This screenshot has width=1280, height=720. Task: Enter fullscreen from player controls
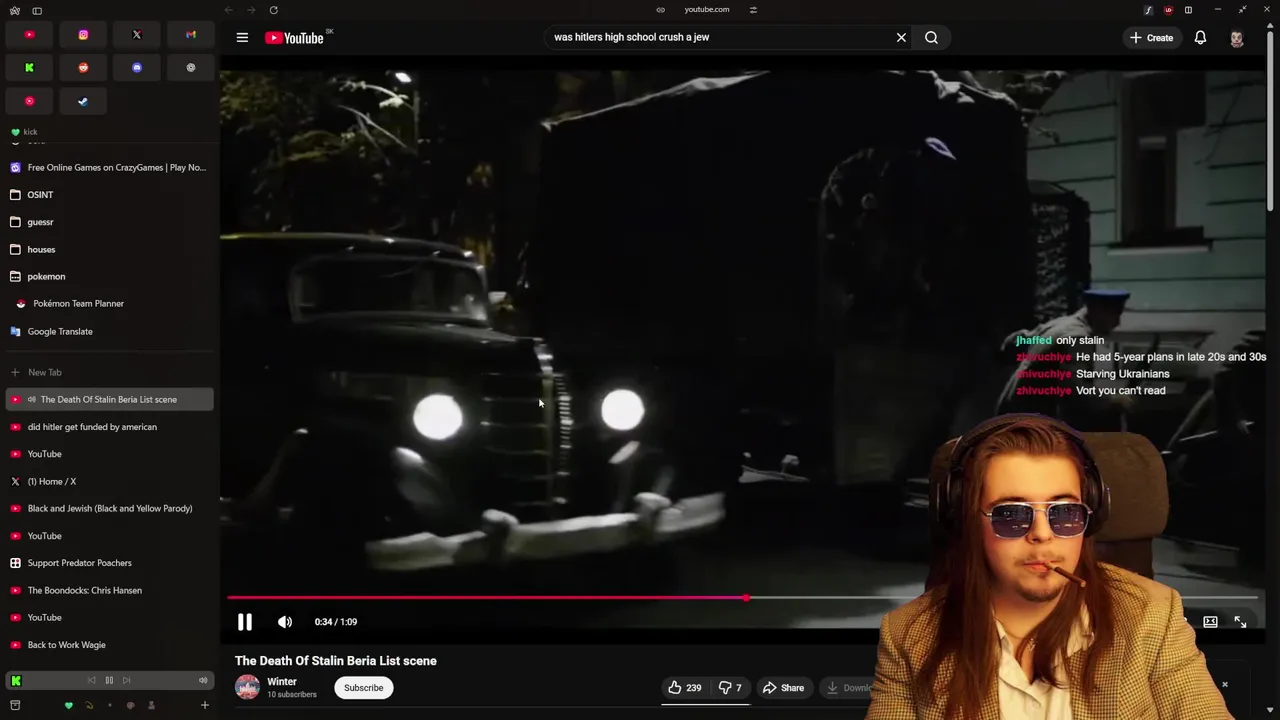click(1240, 622)
